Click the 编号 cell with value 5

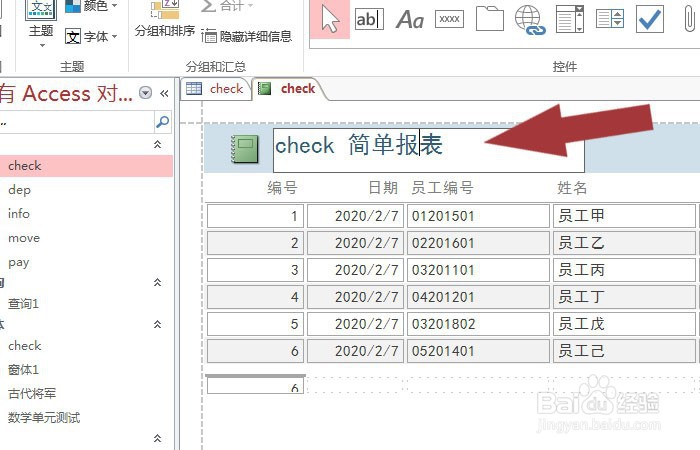point(255,324)
